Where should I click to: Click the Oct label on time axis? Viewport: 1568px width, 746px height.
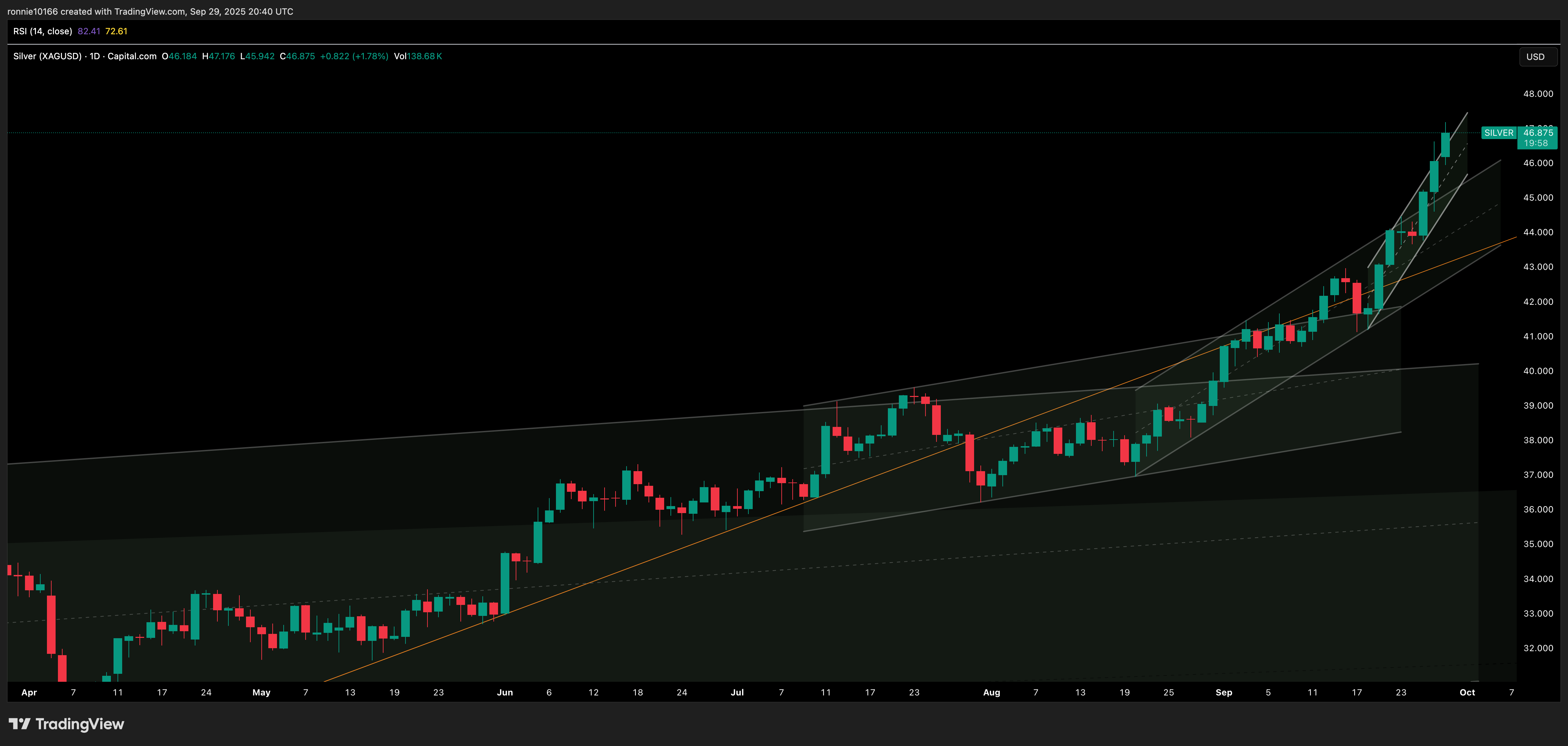[1467, 692]
